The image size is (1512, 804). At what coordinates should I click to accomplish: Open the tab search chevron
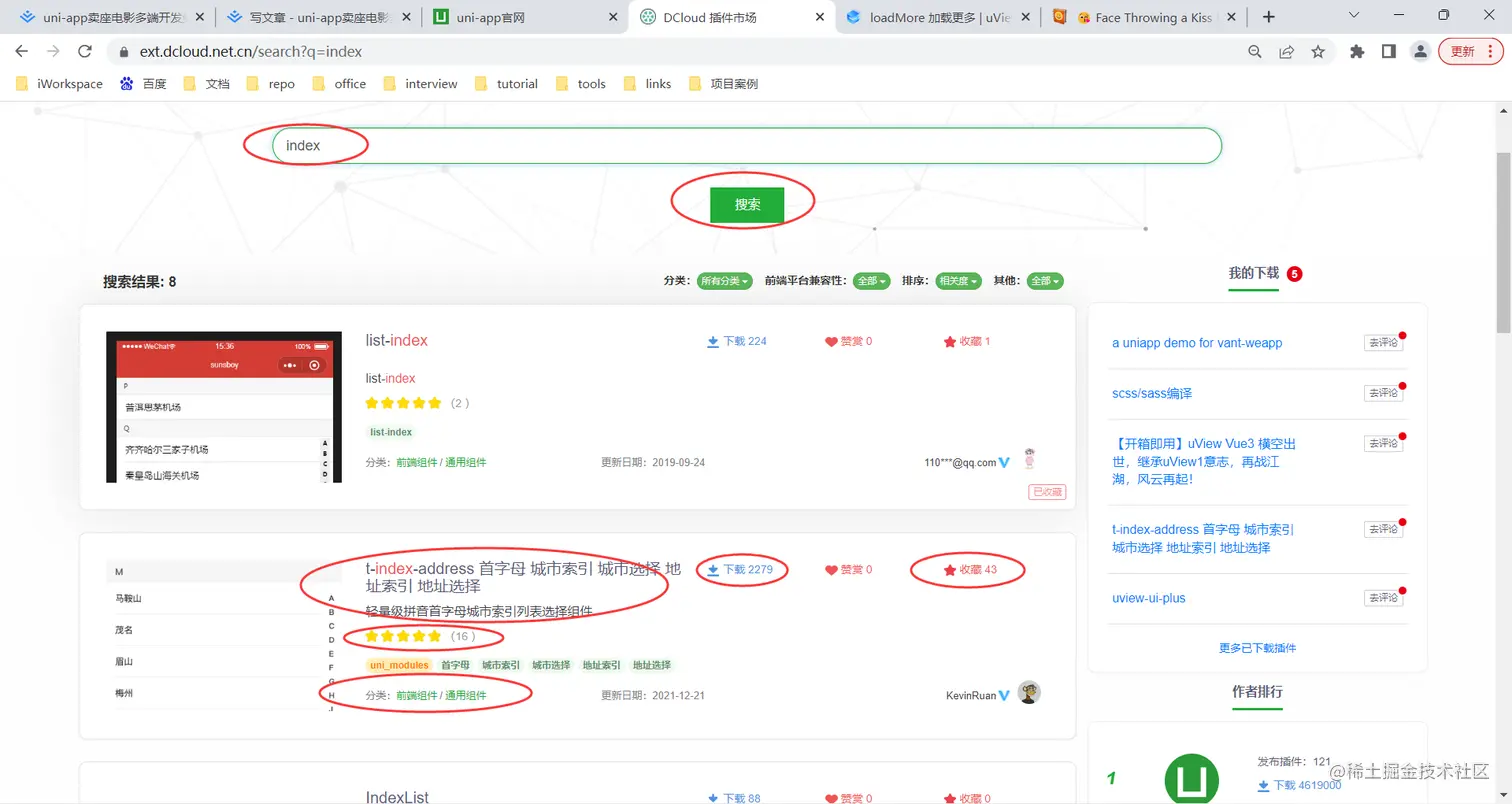(x=1354, y=15)
